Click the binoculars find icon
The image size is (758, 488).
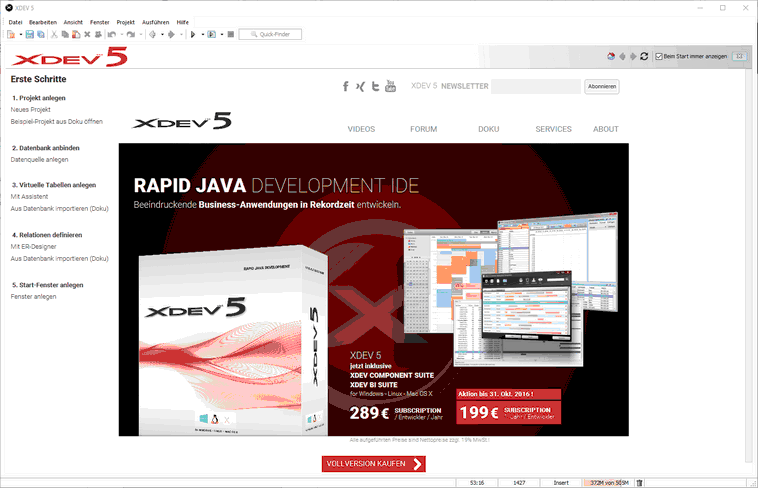click(x=98, y=34)
